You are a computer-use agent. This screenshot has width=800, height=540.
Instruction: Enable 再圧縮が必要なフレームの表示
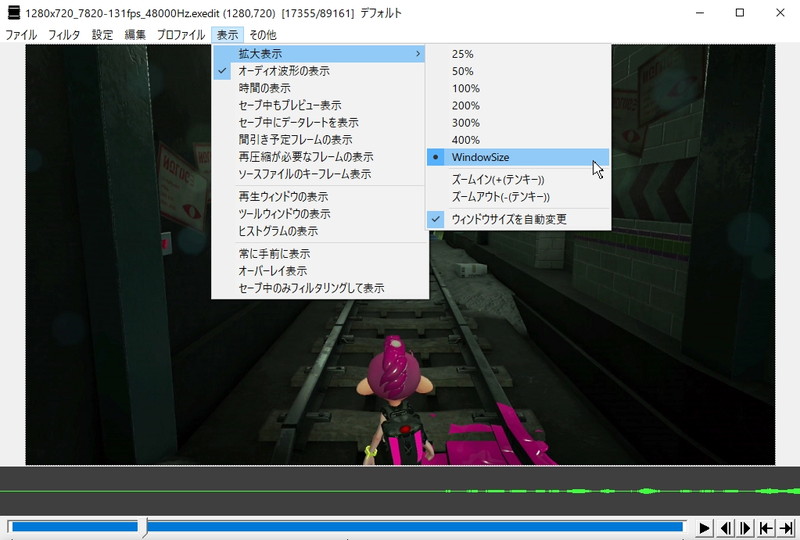click(319, 157)
